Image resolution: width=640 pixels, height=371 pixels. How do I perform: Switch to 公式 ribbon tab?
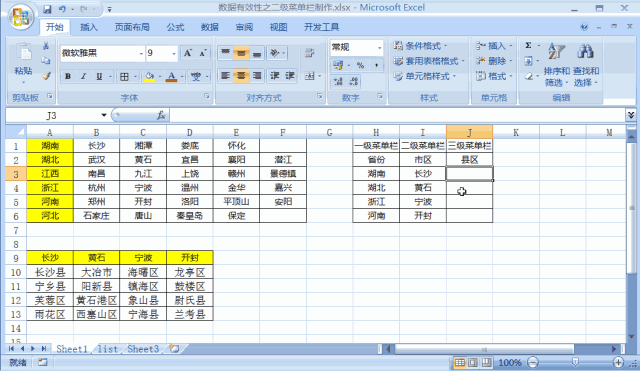pyautogui.click(x=176, y=27)
